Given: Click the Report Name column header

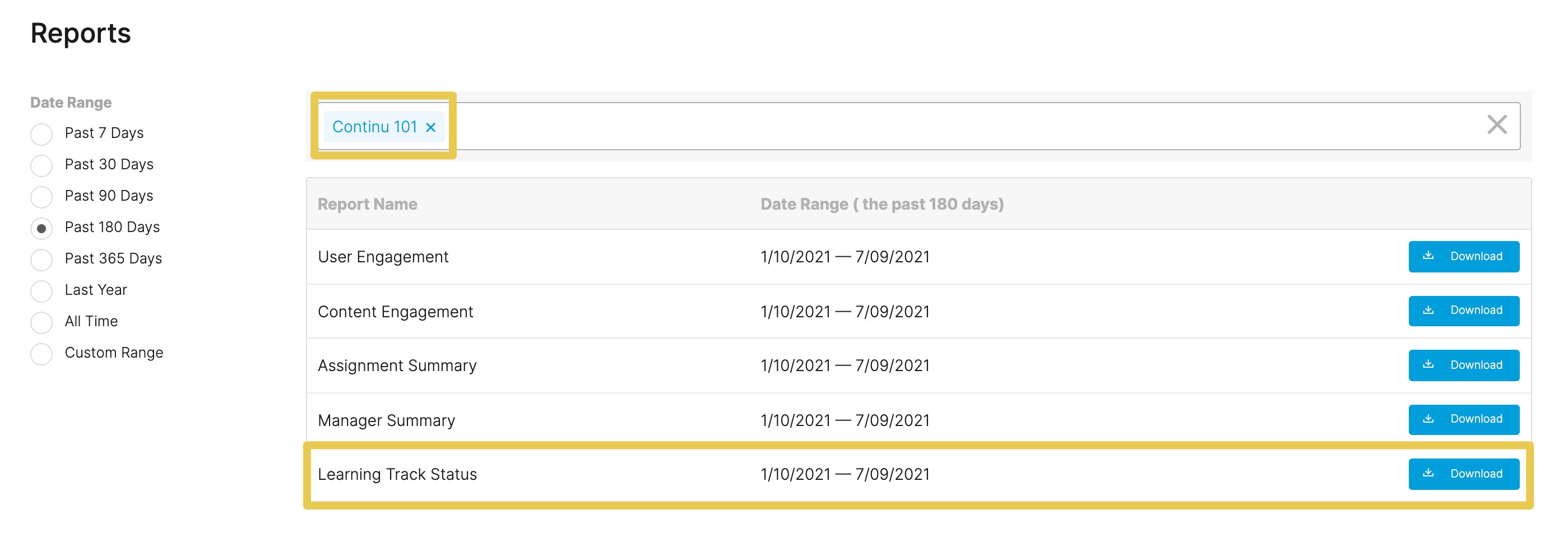Looking at the screenshot, I should (x=367, y=204).
